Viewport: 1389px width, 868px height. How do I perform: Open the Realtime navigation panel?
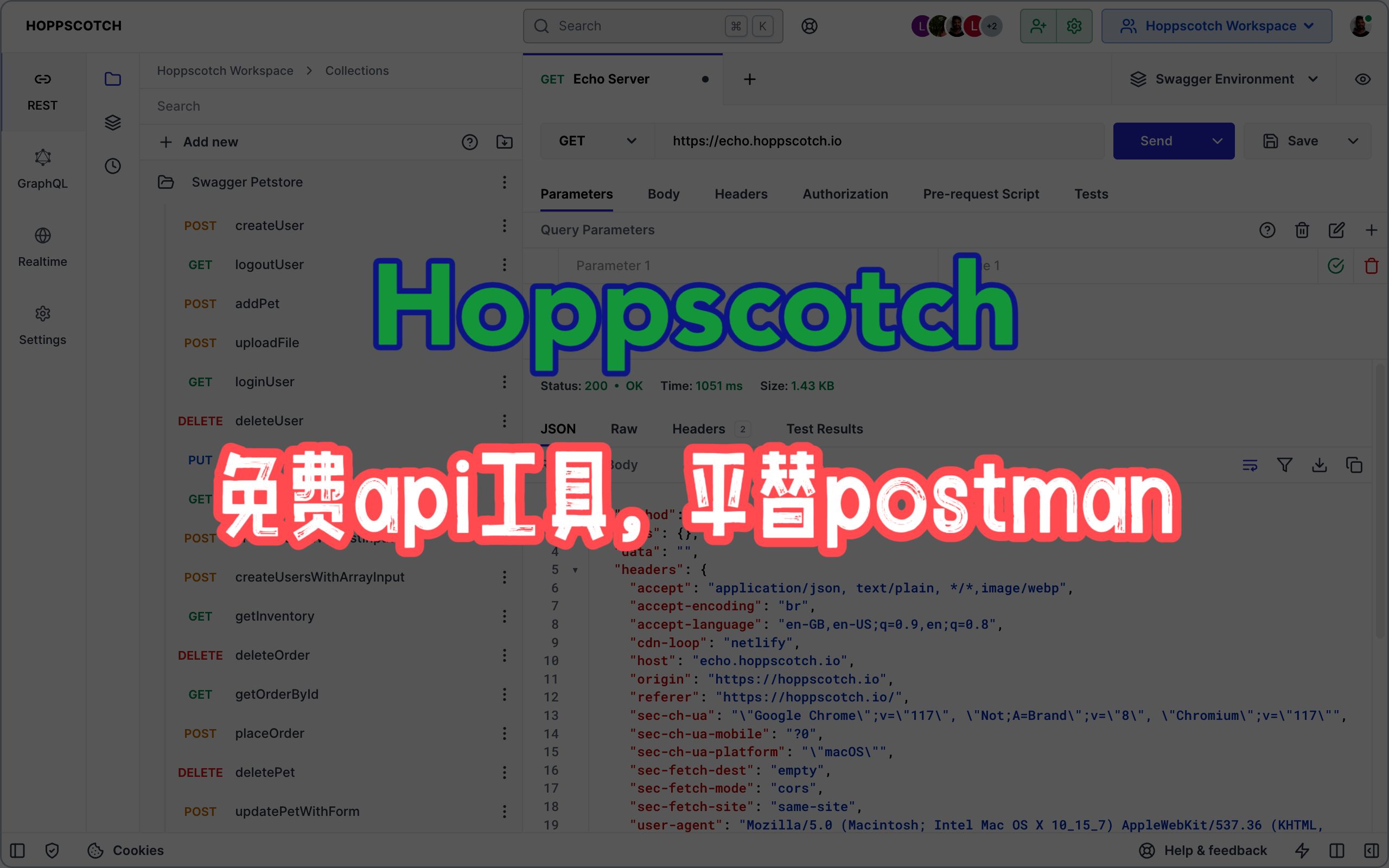click(43, 247)
